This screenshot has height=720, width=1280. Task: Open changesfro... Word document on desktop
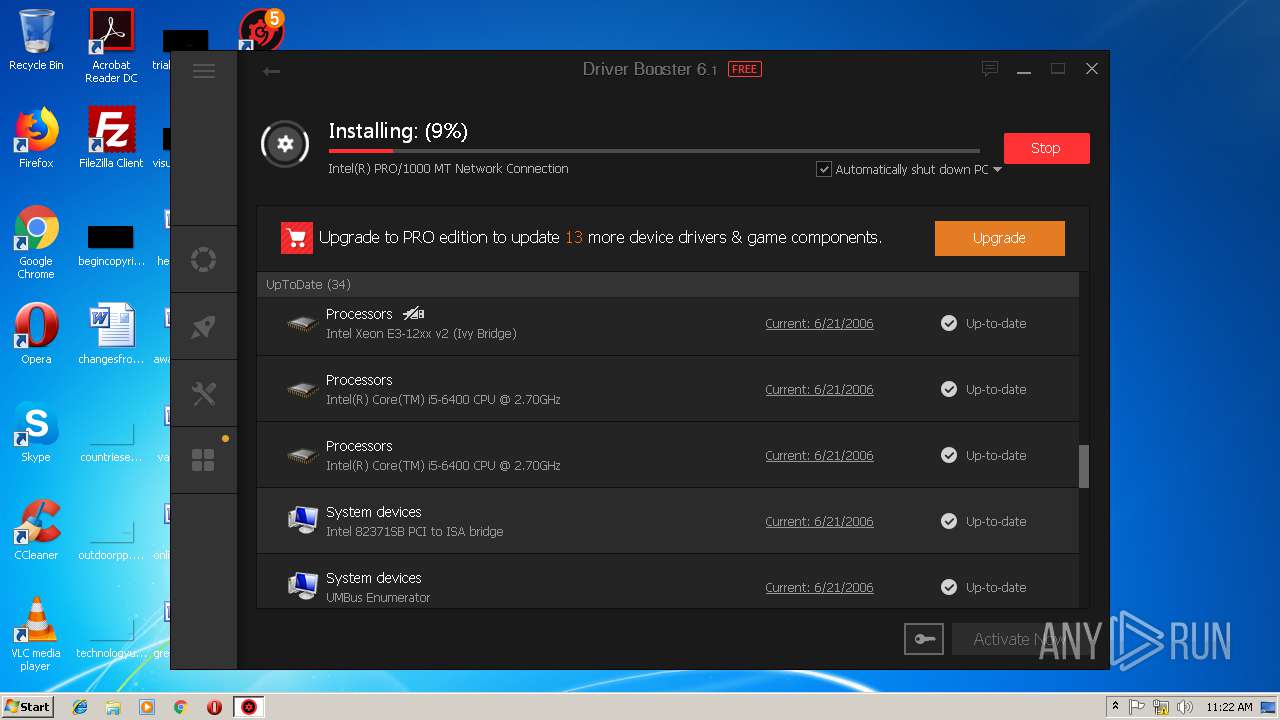(111, 334)
